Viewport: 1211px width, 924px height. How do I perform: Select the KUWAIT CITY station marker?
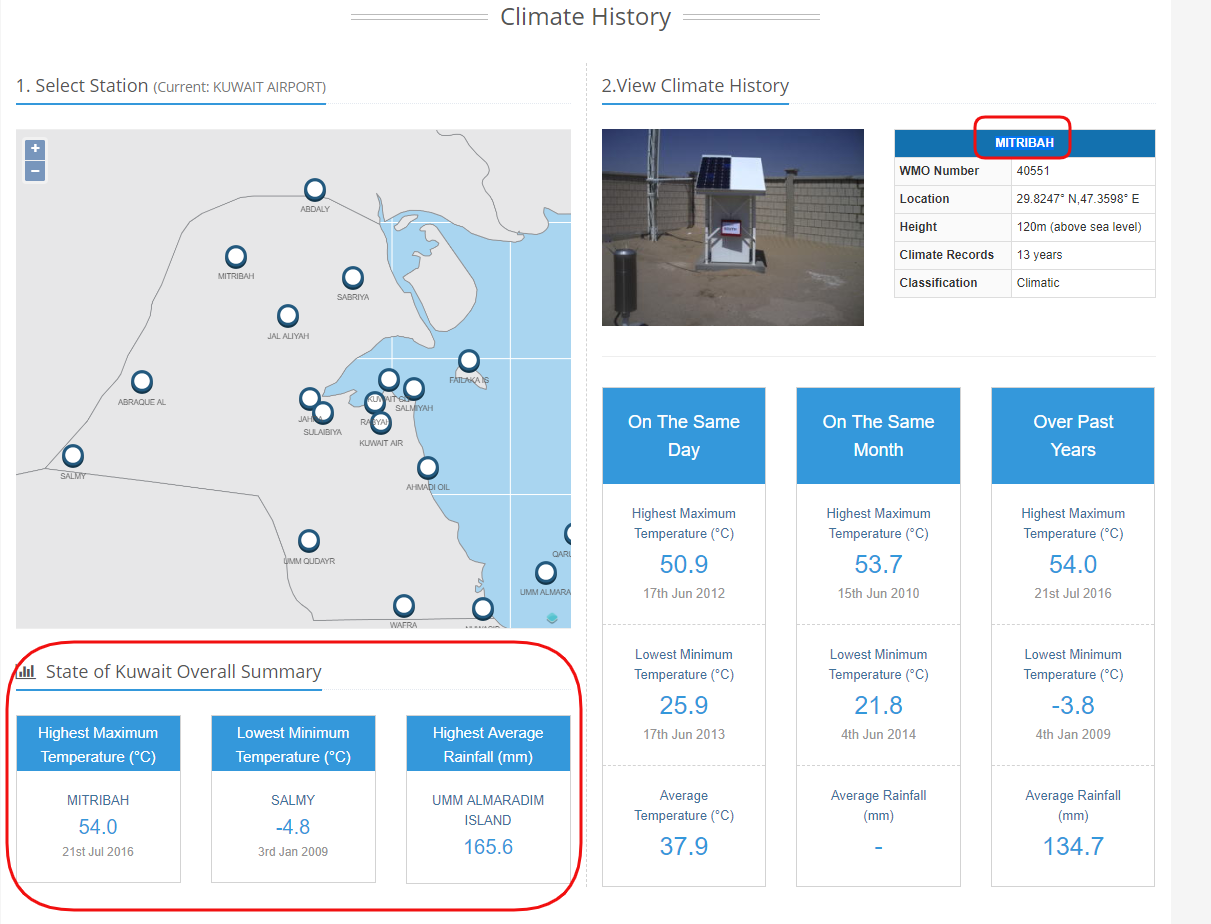389,380
